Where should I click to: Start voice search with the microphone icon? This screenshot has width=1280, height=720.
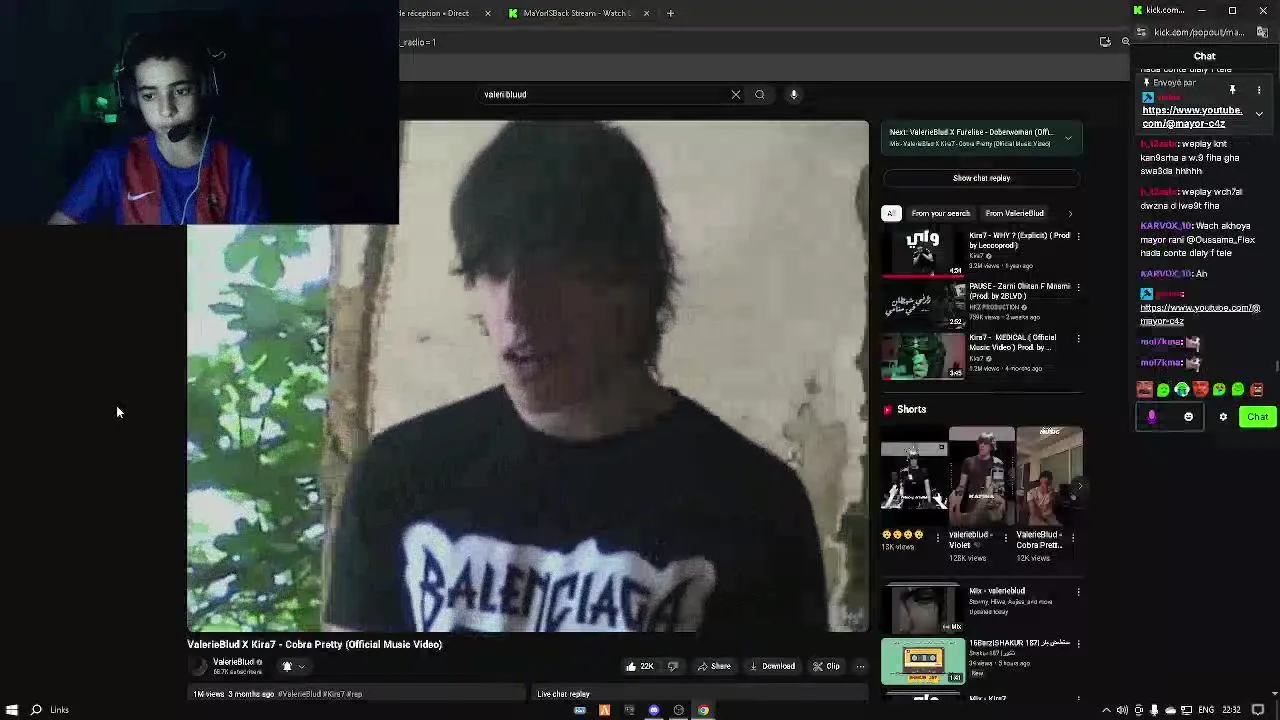[x=794, y=94]
